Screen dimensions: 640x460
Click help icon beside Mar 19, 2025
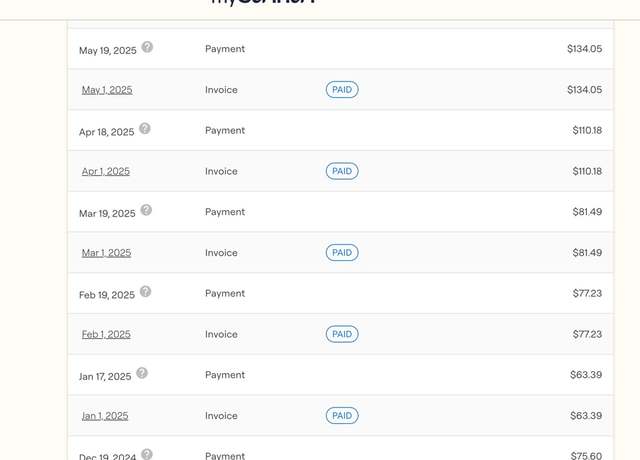pos(146,210)
